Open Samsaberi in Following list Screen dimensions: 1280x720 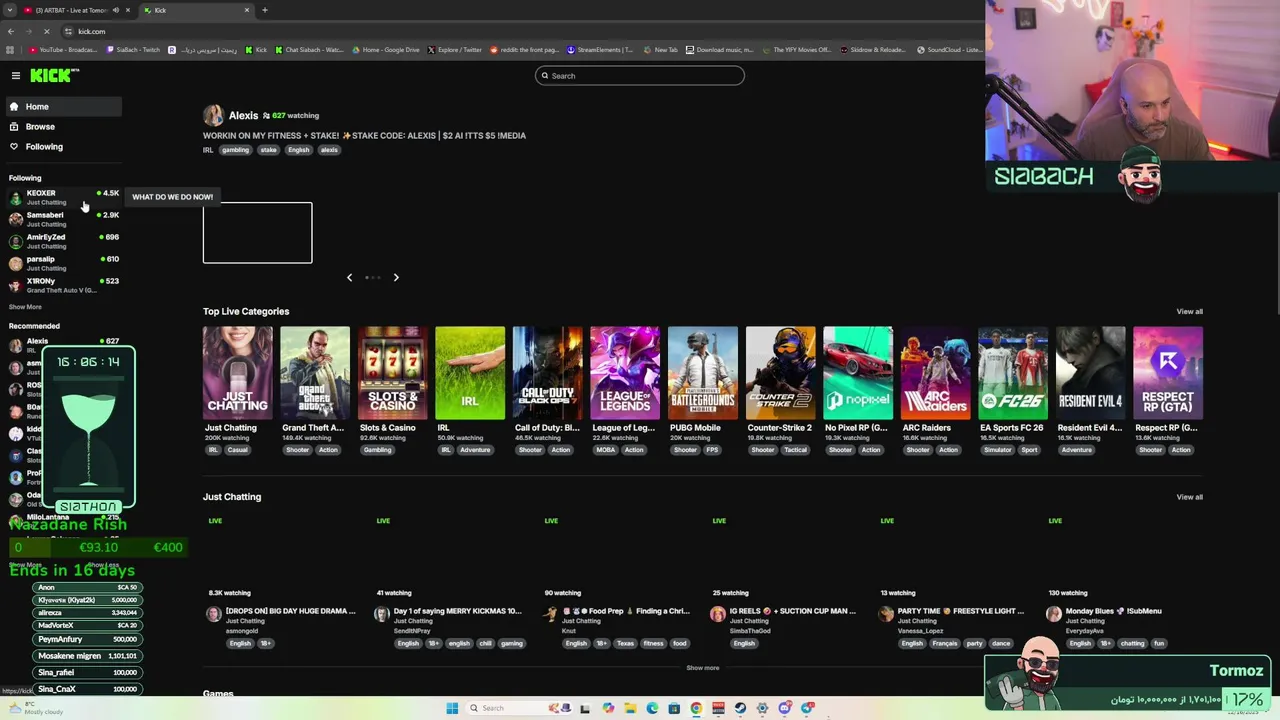pos(64,219)
